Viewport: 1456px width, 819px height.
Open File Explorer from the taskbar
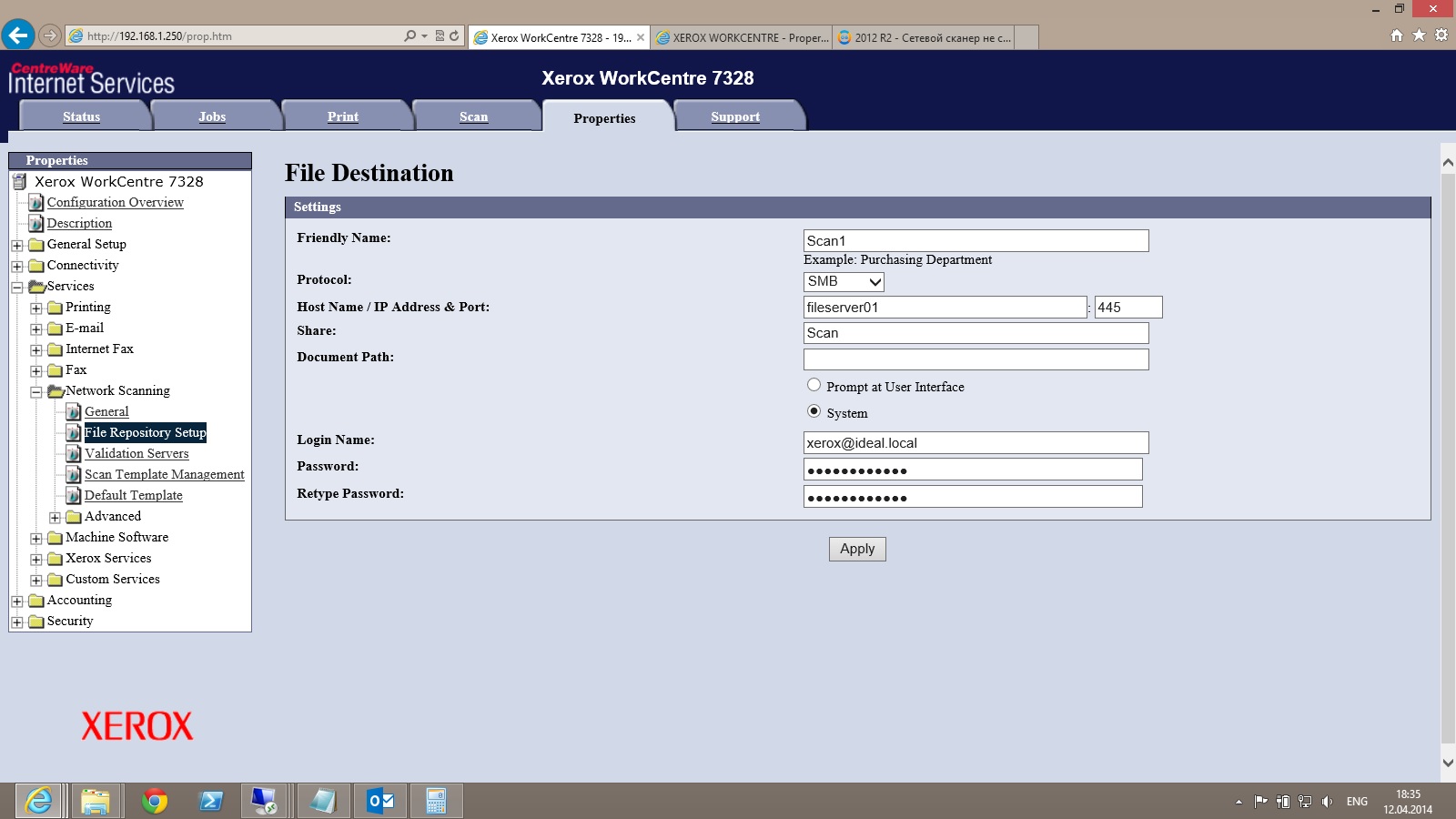pyautogui.click(x=95, y=801)
